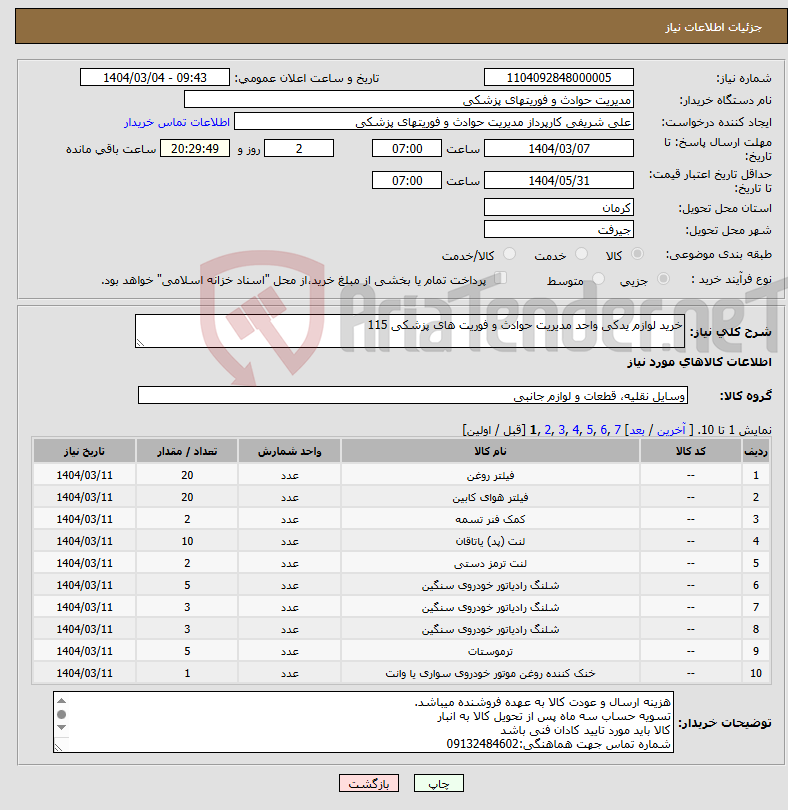This screenshot has width=788, height=810.
Task: Click the ایجاد کننده درخواست field
Action: 434,122
